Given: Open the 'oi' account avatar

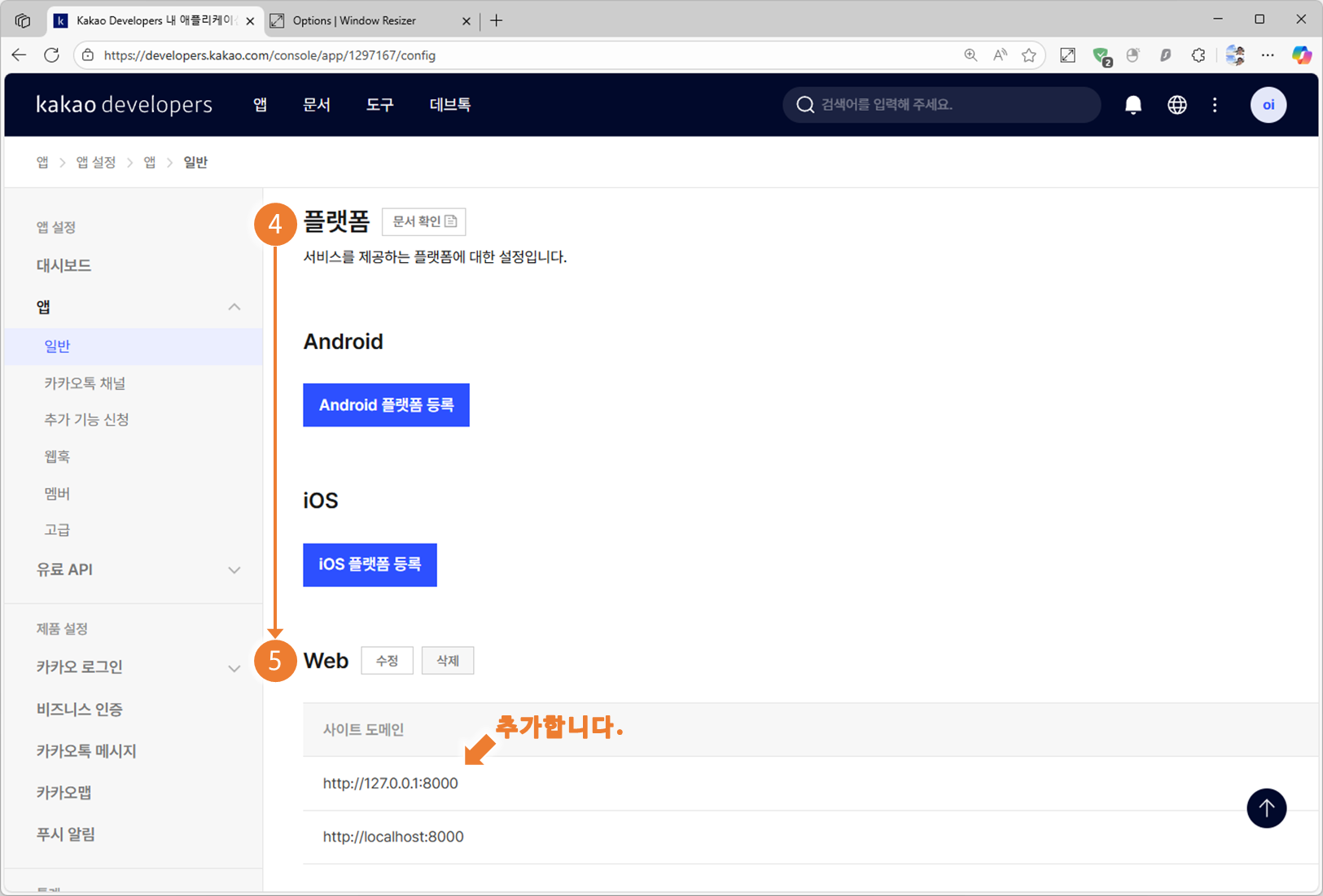Looking at the screenshot, I should click(x=1268, y=105).
